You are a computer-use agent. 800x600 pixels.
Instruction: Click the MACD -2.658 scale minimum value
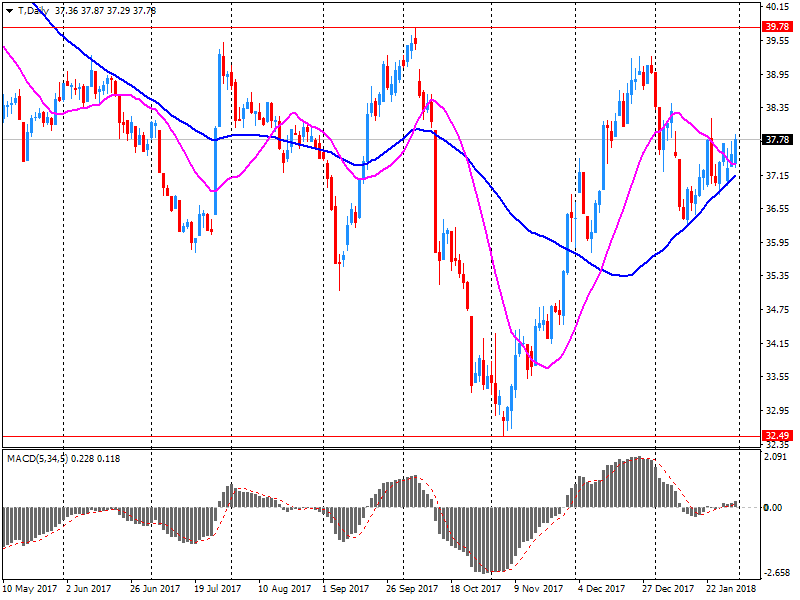tap(776, 573)
